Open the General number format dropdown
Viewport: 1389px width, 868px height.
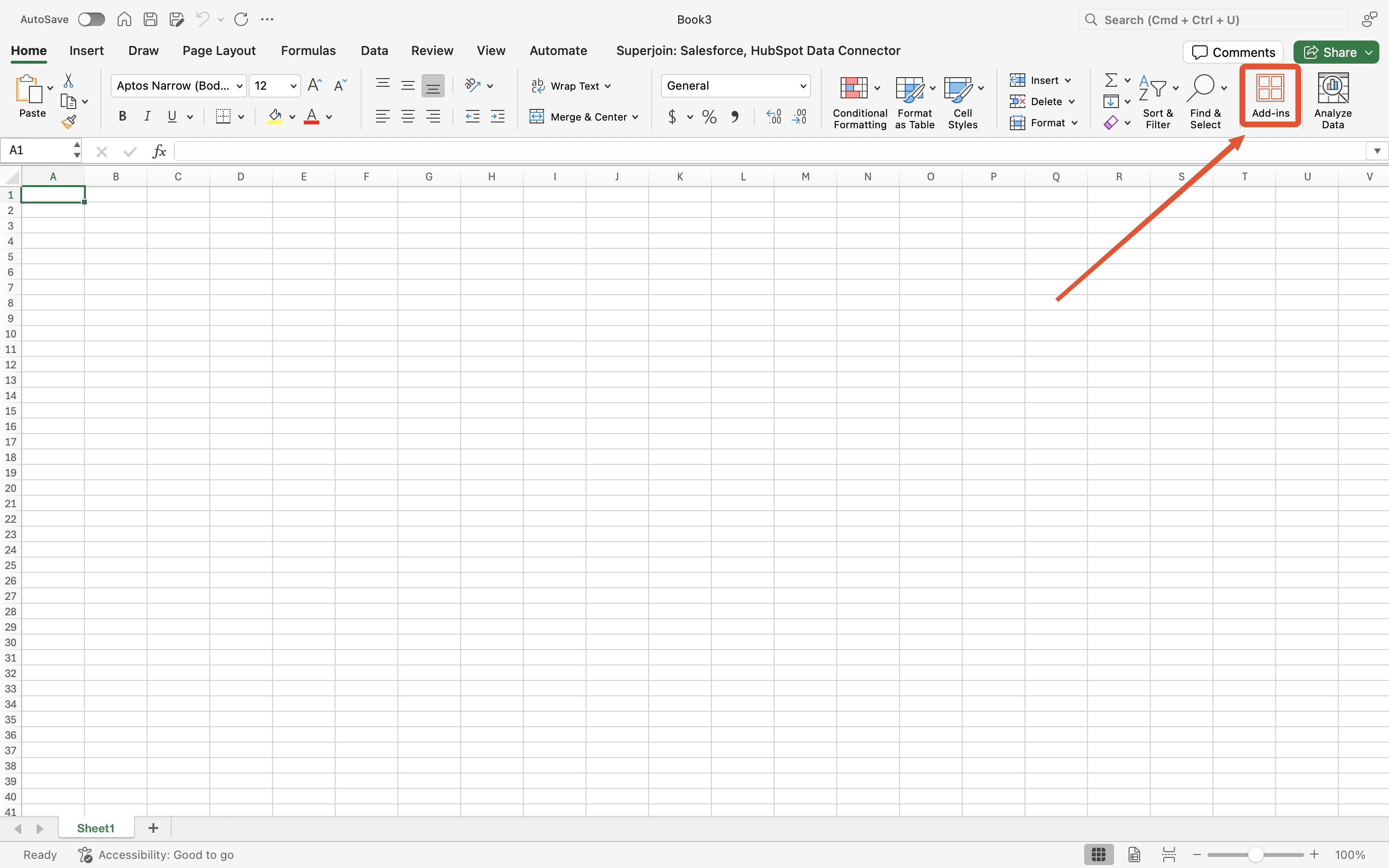(x=803, y=86)
